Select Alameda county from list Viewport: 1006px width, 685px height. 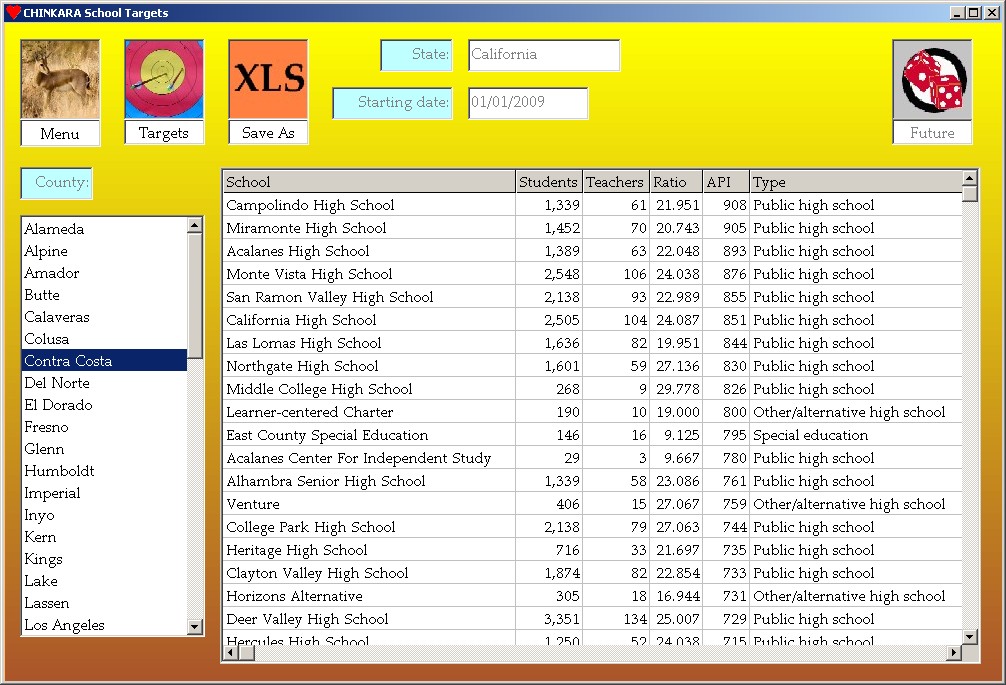click(55, 229)
